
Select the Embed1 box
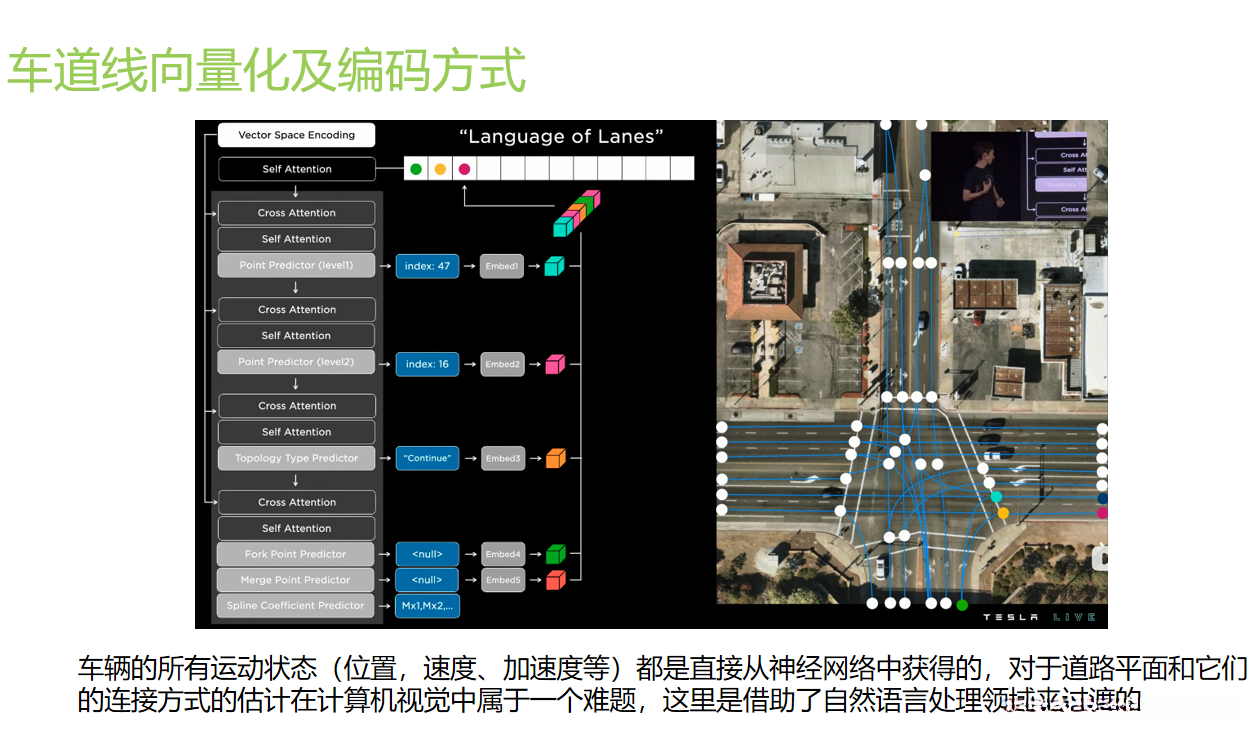tap(502, 267)
